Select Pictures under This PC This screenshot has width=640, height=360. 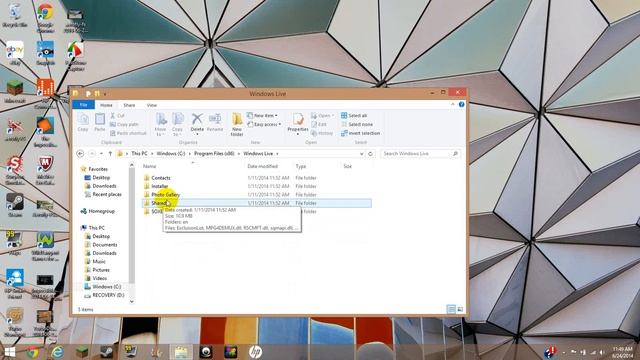[x=101, y=270]
